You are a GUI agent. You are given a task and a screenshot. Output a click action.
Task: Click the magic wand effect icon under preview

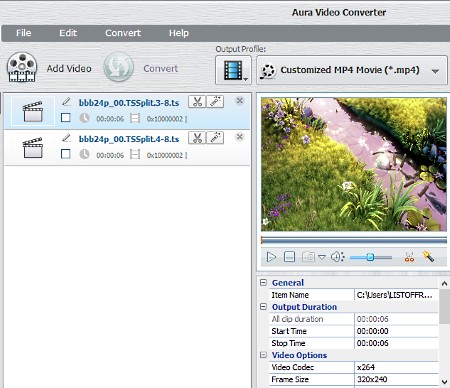point(428,256)
